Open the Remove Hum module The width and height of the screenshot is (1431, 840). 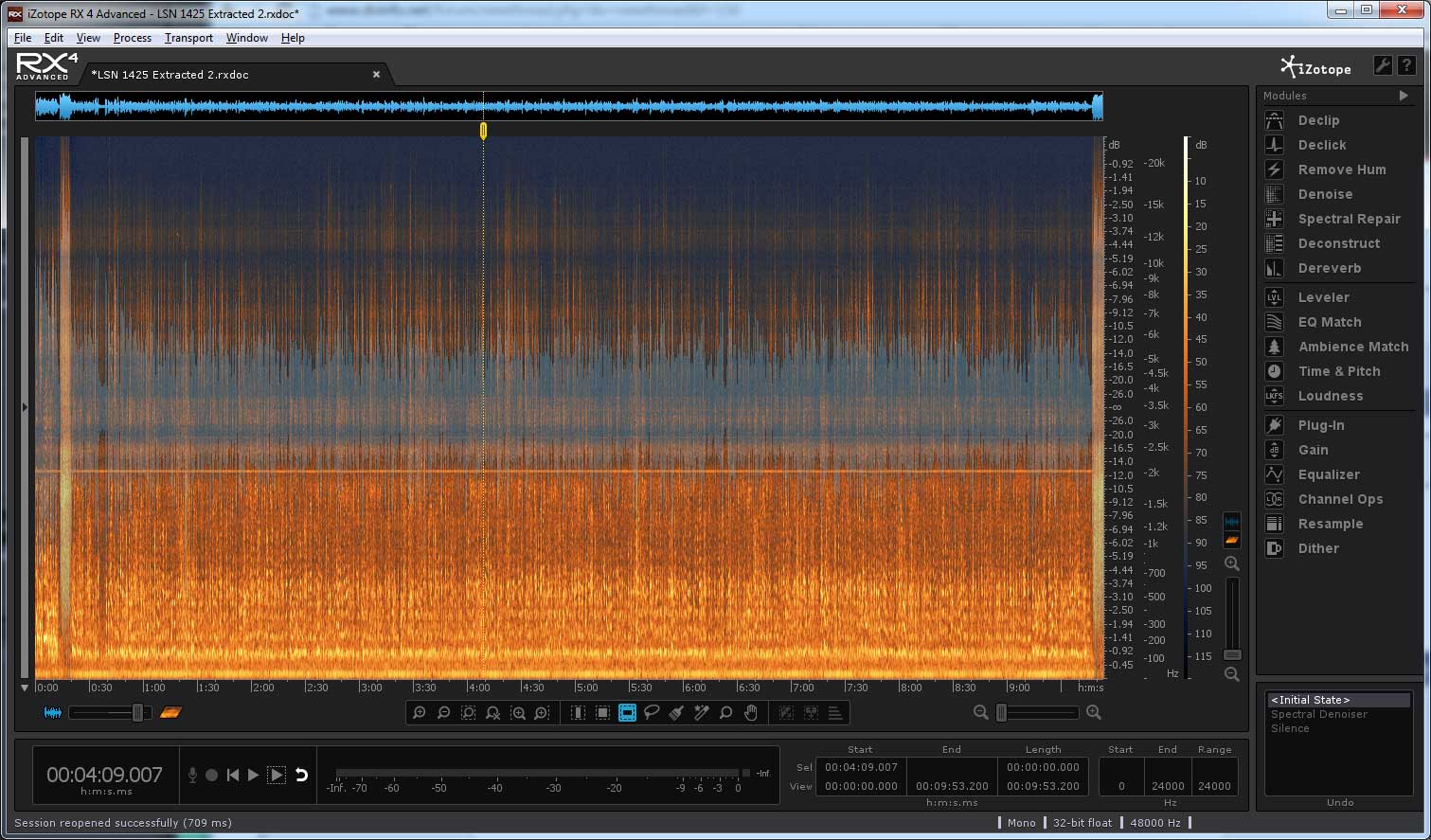[1341, 170]
